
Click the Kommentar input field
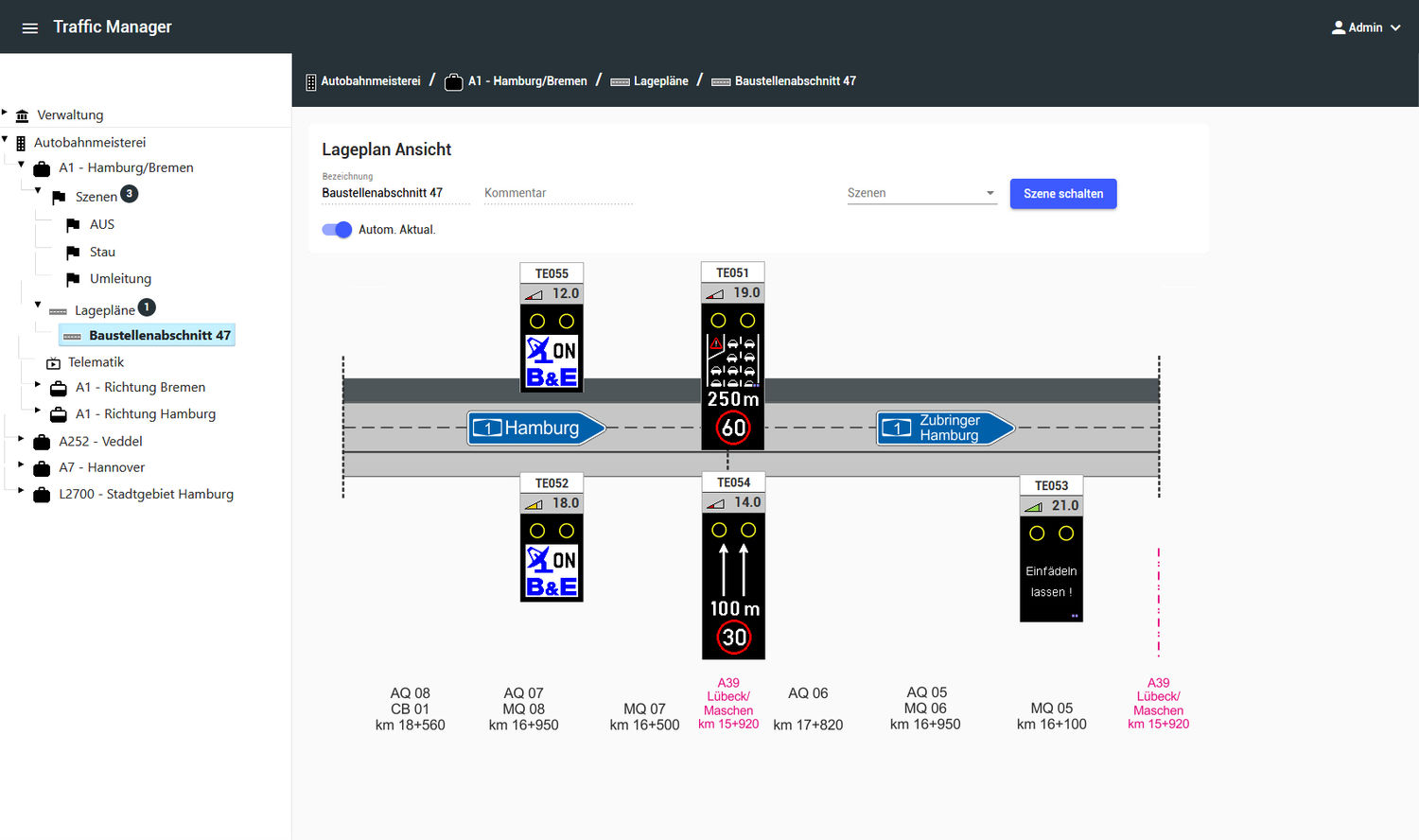point(557,193)
